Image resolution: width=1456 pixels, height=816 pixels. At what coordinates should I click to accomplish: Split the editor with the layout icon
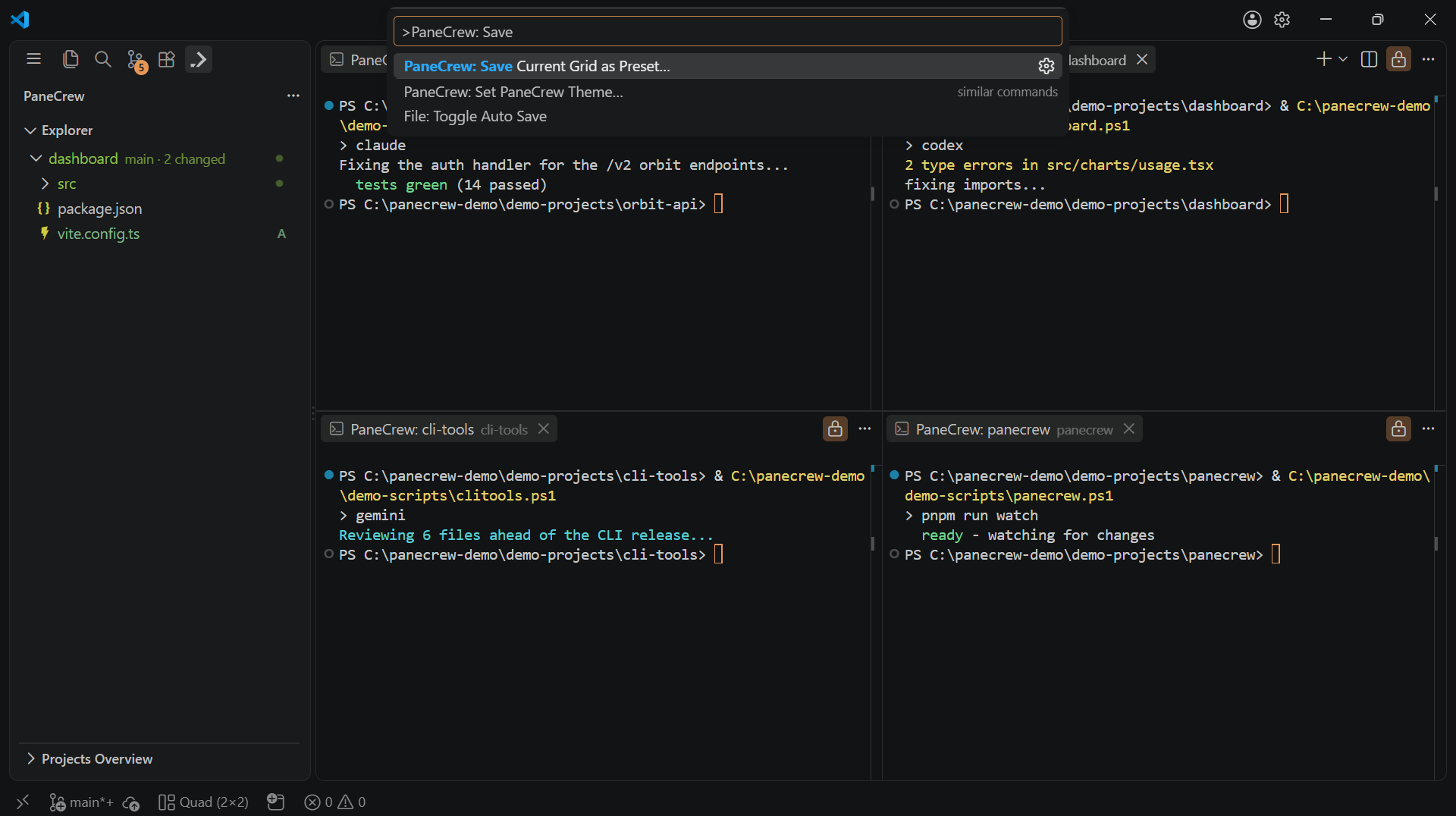[x=1369, y=59]
